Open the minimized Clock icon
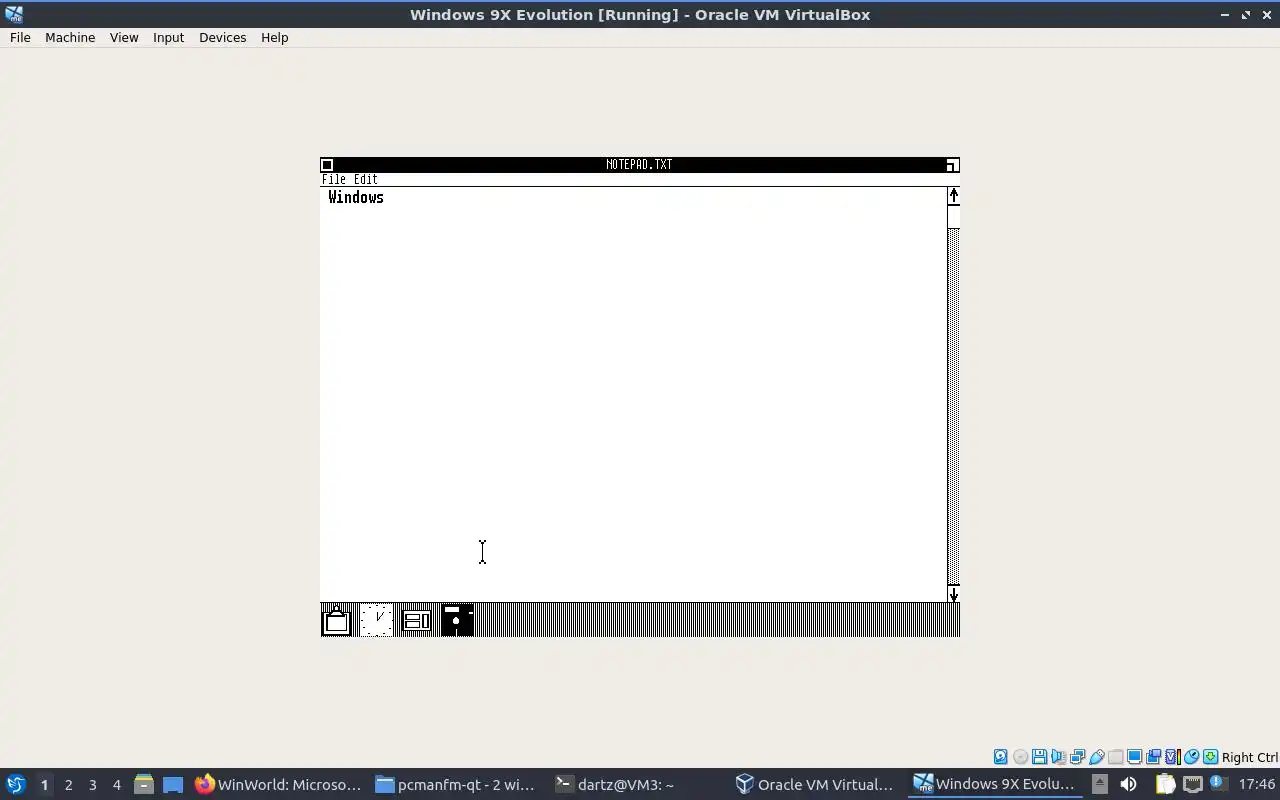The width and height of the screenshot is (1280, 800). (x=376, y=620)
